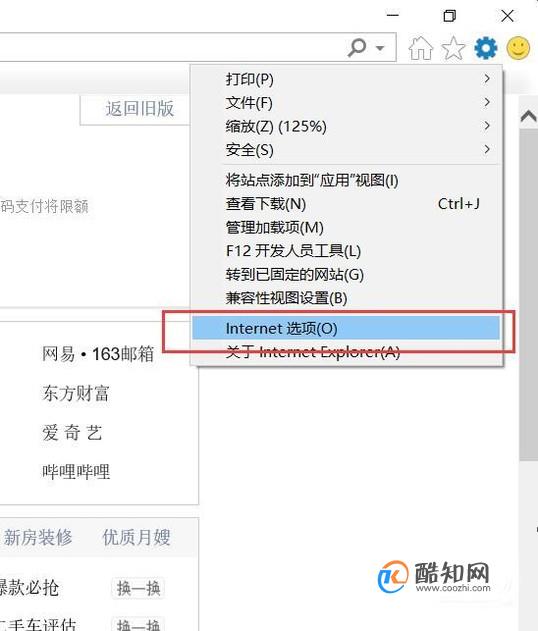Expand the 文件(F) submenu arrow
Viewport: 538px width, 631px height.
click(x=487, y=102)
